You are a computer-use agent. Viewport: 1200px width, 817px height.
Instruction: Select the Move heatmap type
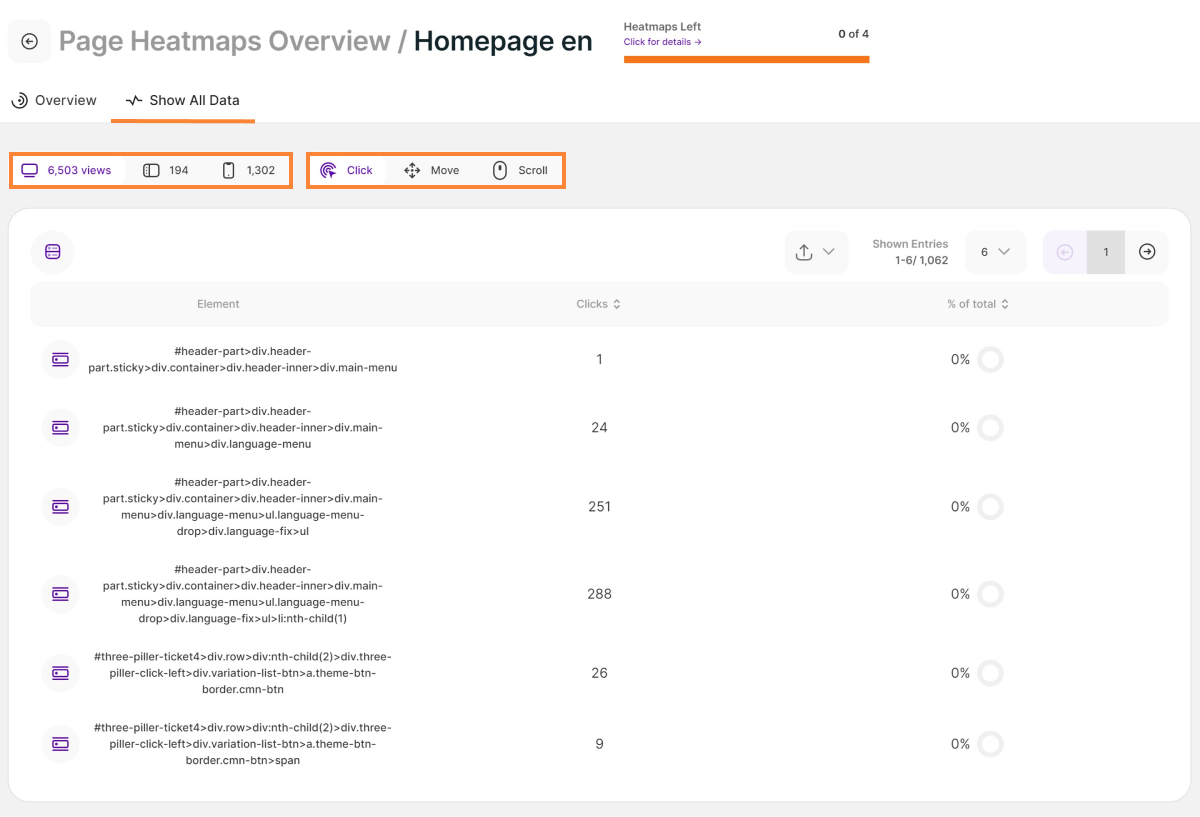[x=431, y=170]
